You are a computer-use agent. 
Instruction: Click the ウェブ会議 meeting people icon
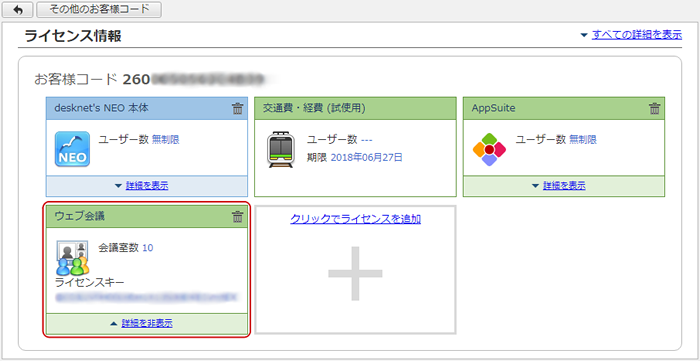tap(73, 258)
